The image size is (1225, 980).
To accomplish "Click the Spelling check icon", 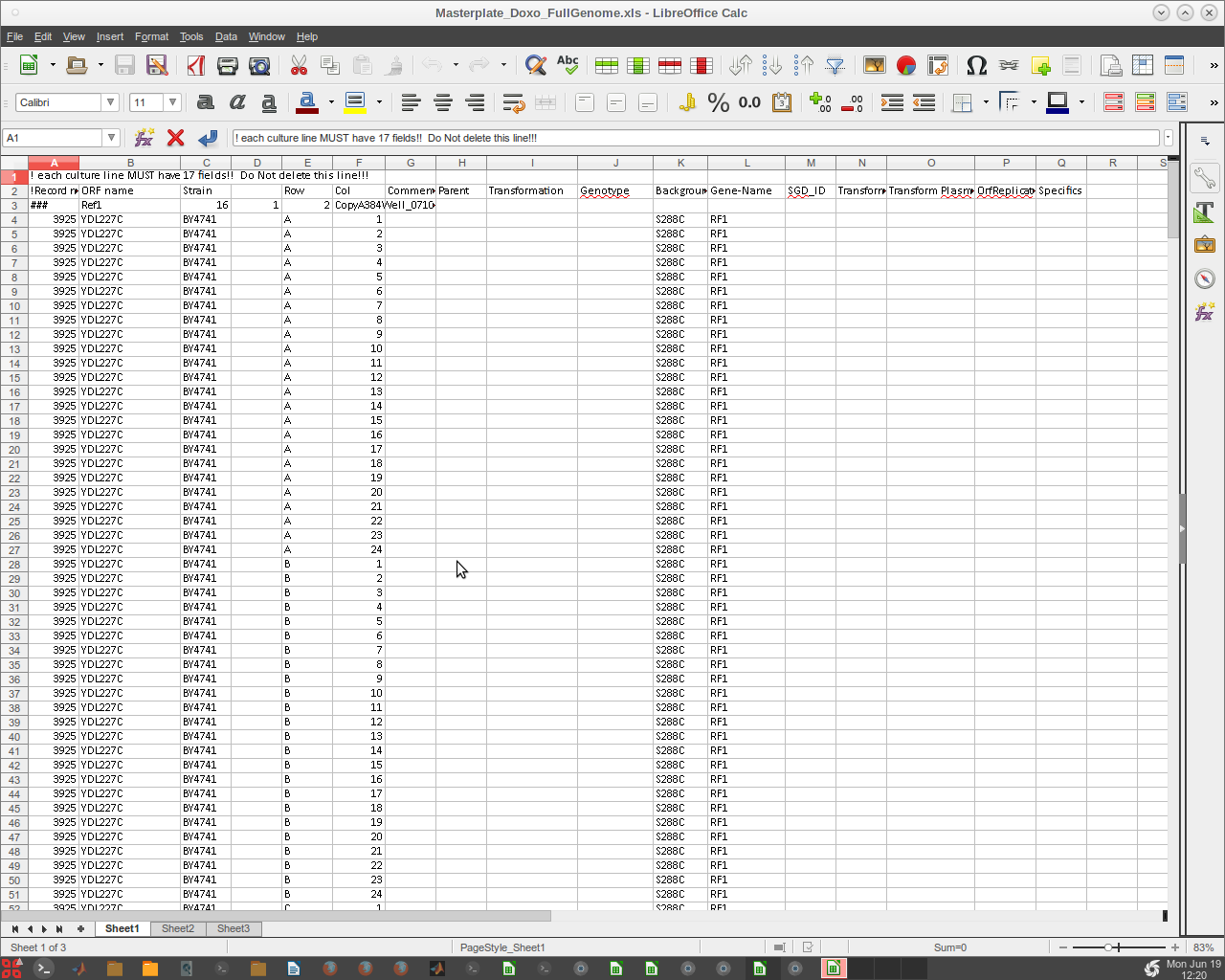I will (x=568, y=65).
